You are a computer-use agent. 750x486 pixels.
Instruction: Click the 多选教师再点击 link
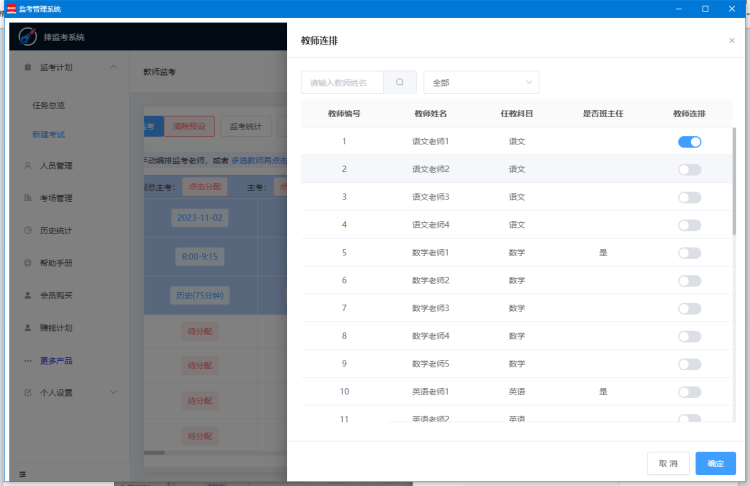coord(259,160)
